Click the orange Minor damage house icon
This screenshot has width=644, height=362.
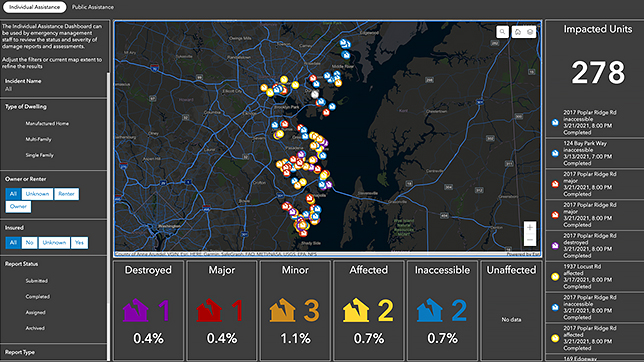[x=283, y=310]
